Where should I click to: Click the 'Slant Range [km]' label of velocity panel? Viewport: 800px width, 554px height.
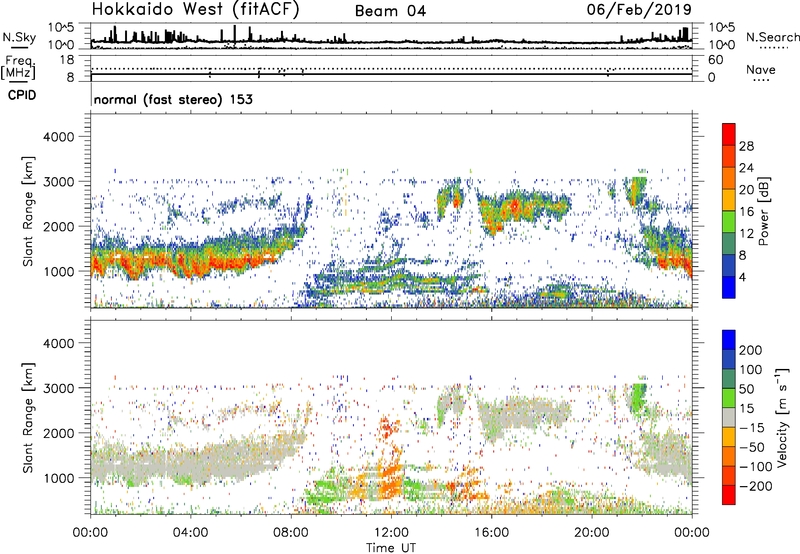[x=28, y=418]
